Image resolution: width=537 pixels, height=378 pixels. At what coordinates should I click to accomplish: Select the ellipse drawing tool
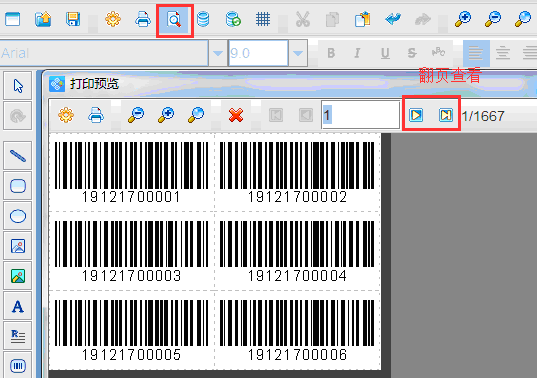coord(18,216)
